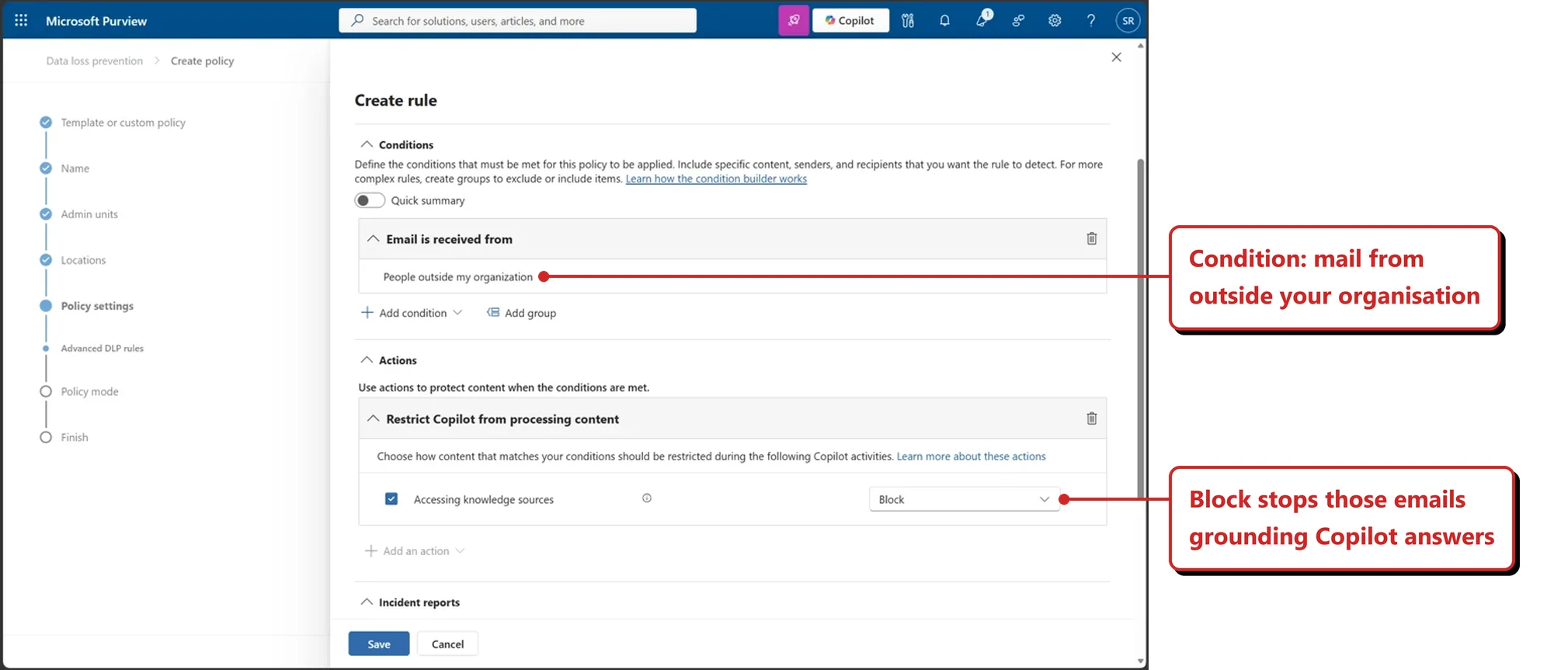Open the What's new megaphone icon
Viewport: 1568px width, 670px height.
[x=982, y=20]
